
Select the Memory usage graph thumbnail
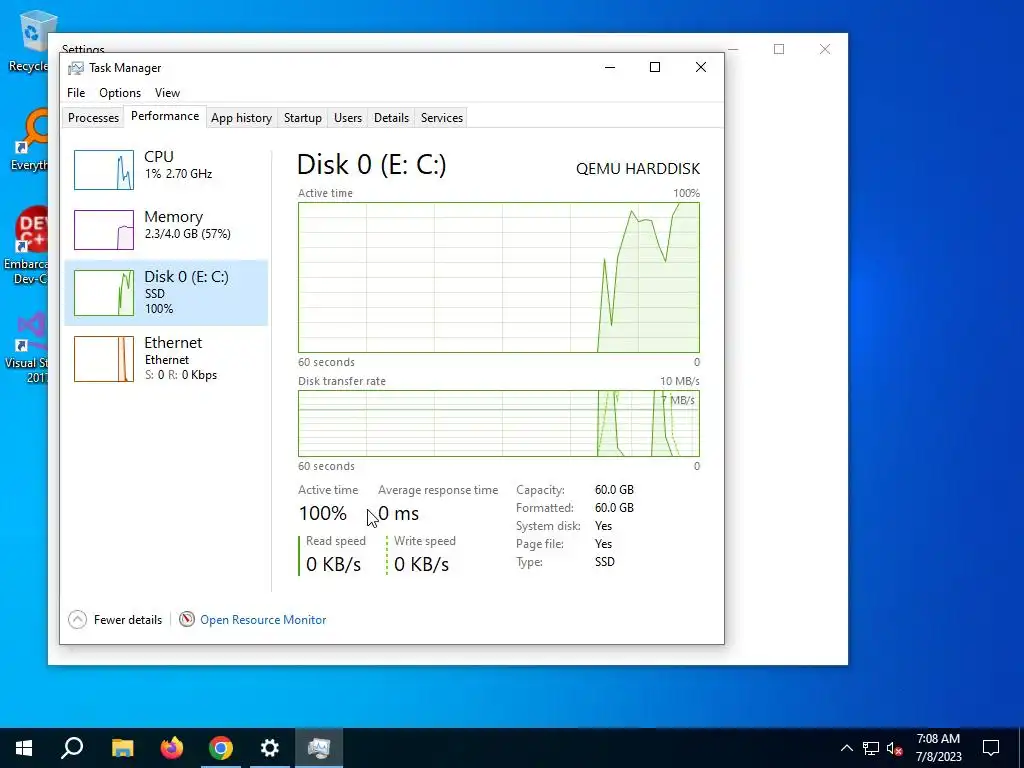tap(104, 230)
